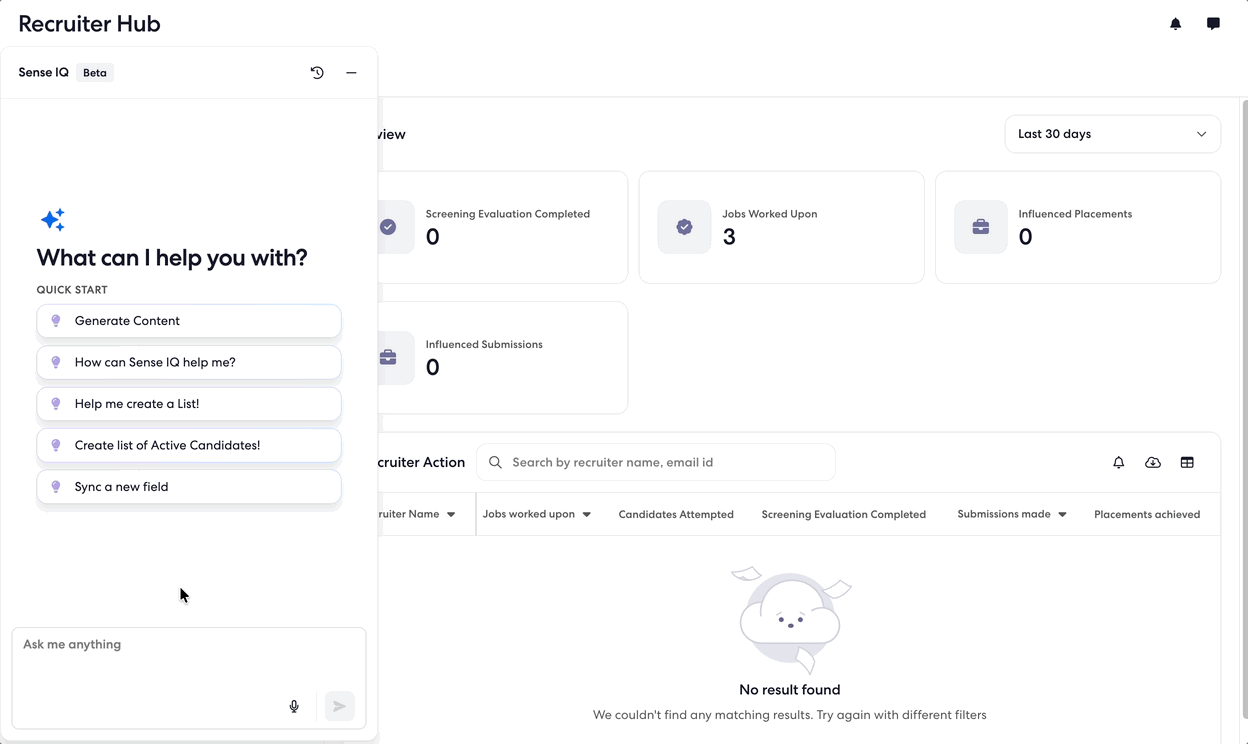Click the lightbulb icon beside Sync a new field
The width and height of the screenshot is (1248, 744).
tap(56, 487)
